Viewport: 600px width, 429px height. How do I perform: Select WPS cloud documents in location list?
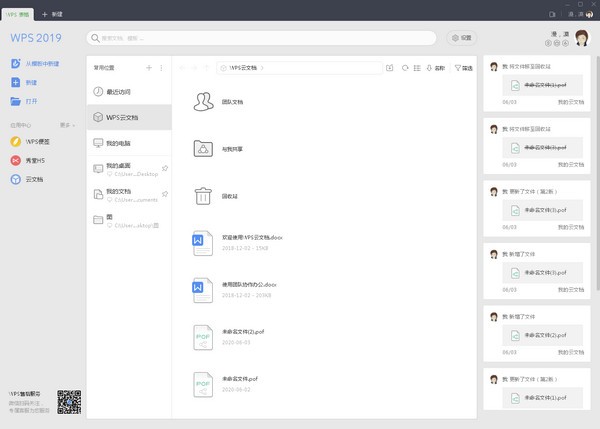tap(129, 117)
